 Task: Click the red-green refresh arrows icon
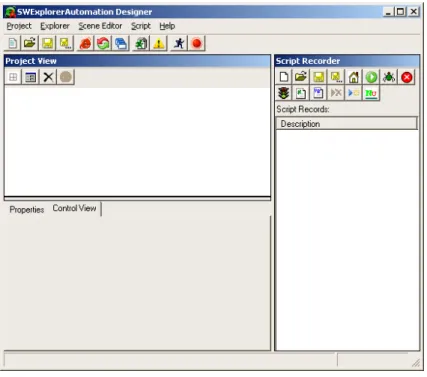(103, 43)
